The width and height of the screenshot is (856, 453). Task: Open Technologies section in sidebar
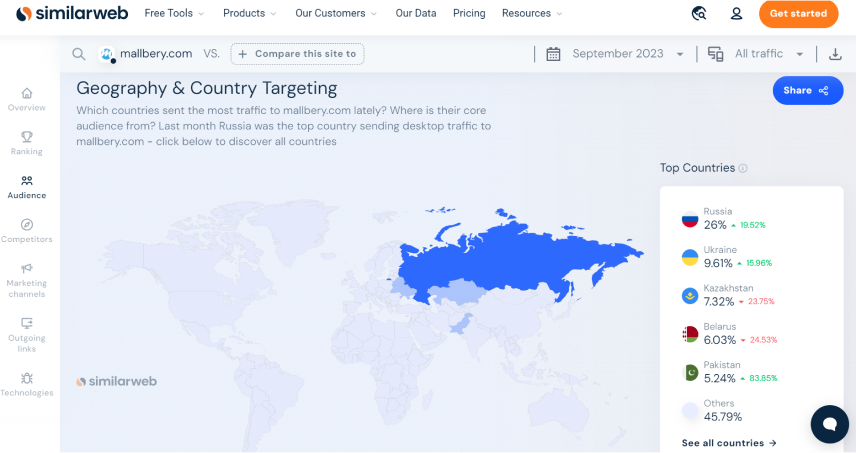click(27, 385)
